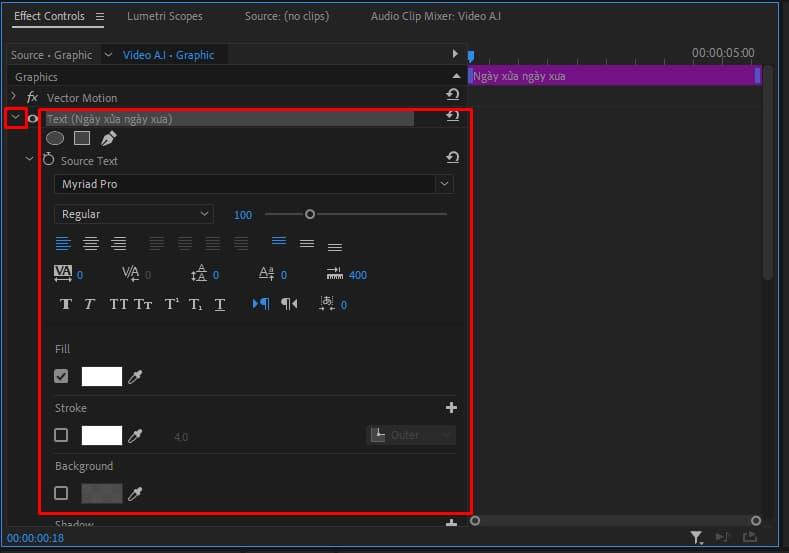Expand the Vector Motion effect
Screen dimensions: 789x553
pos(14,96)
